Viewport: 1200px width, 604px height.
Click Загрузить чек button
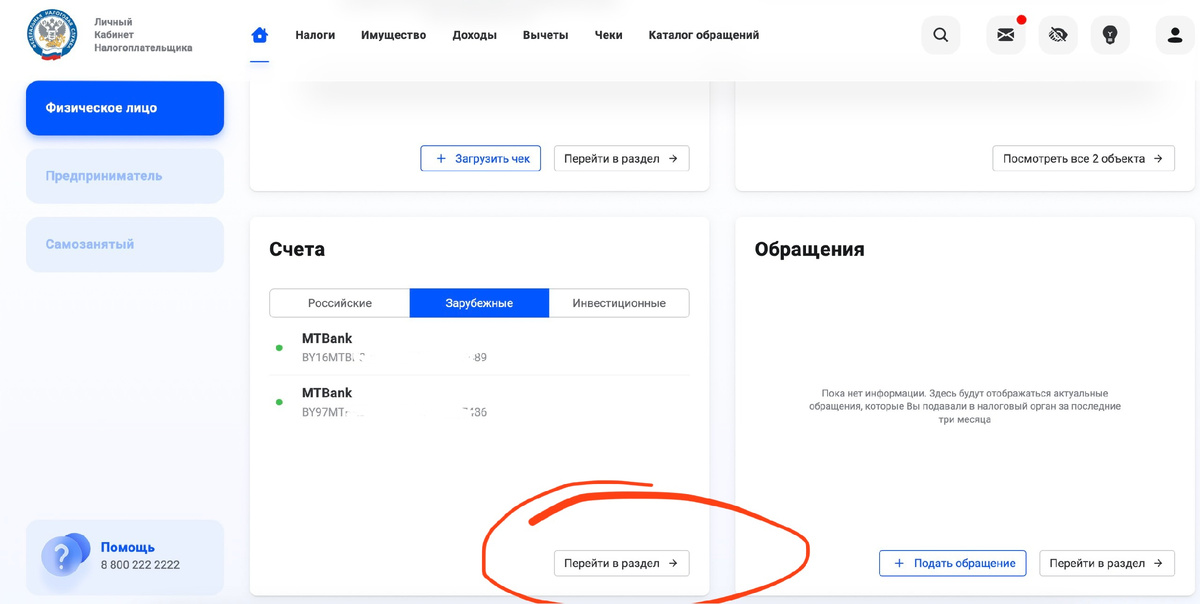pos(481,158)
